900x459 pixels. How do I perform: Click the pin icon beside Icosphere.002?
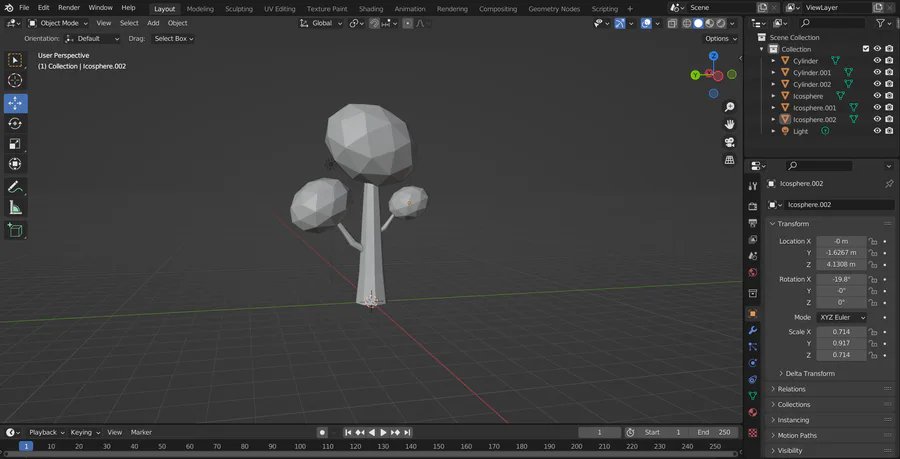(x=889, y=184)
